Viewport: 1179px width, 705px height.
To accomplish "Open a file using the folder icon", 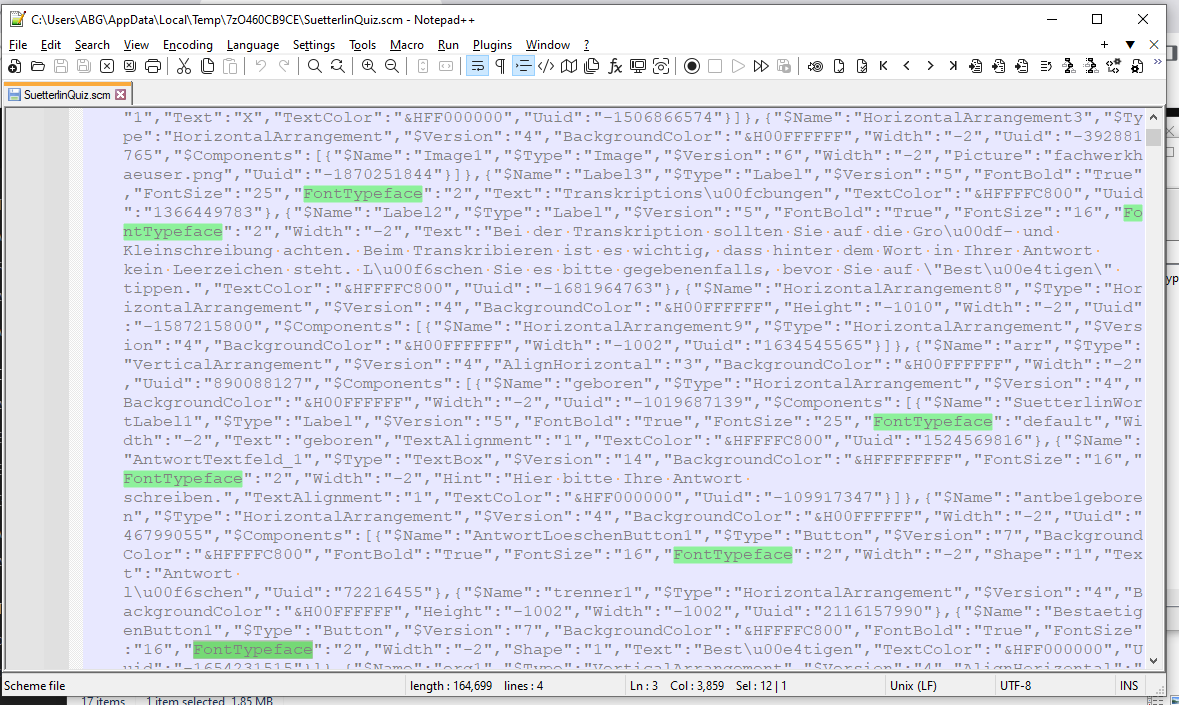I will point(38,66).
